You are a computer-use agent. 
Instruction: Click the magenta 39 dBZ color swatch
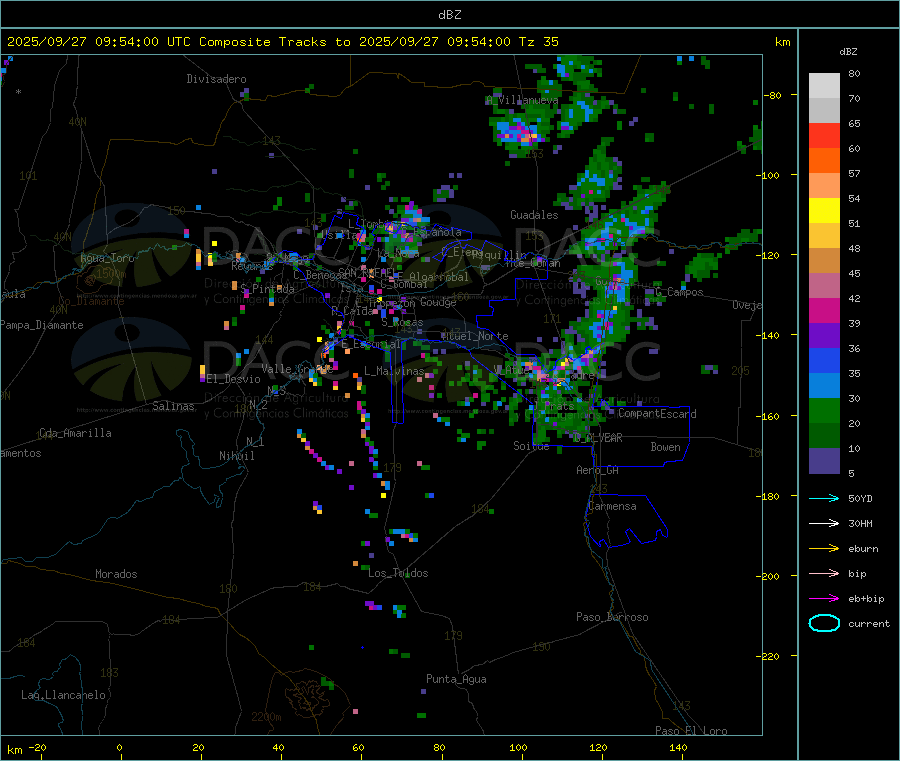click(824, 310)
